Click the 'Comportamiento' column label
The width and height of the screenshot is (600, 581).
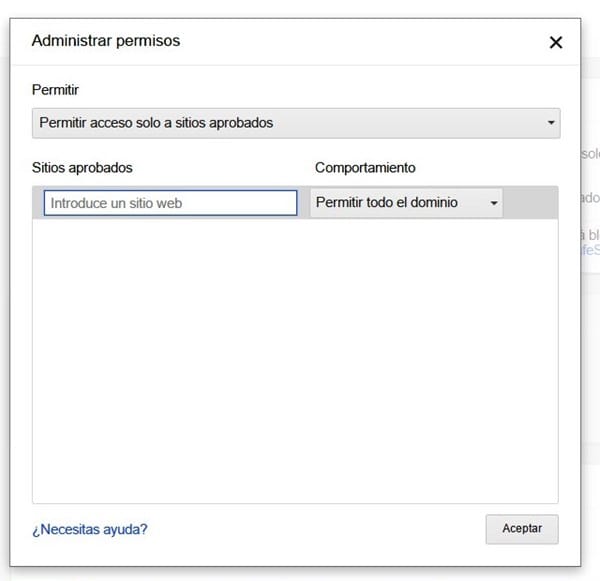click(x=365, y=168)
